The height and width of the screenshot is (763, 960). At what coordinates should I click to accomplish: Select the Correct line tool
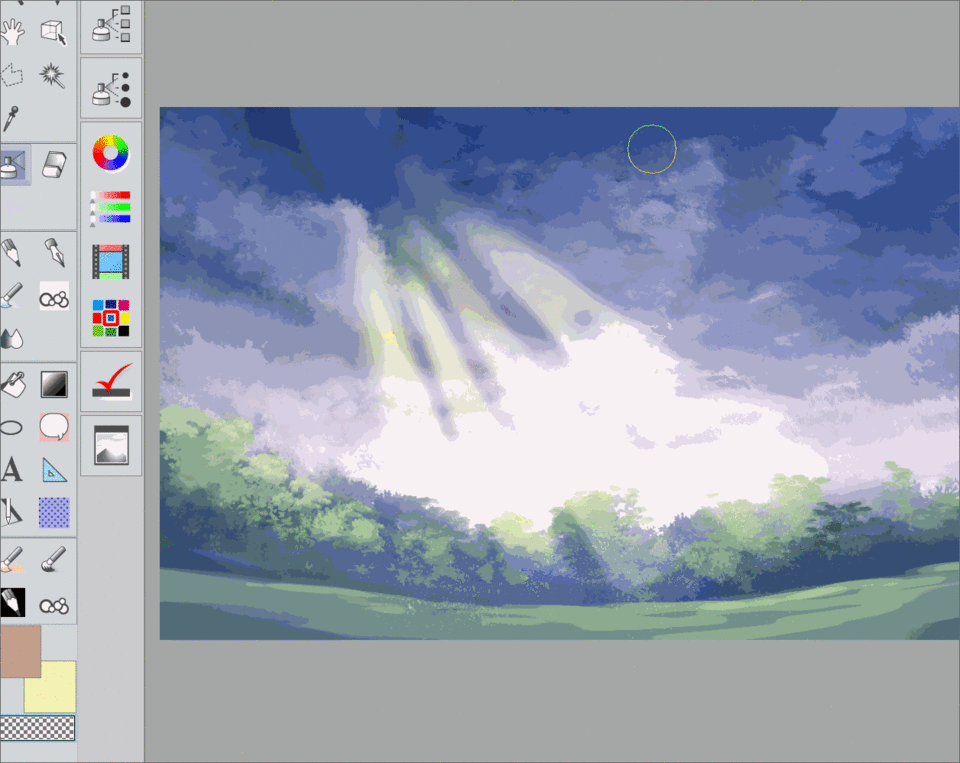12,512
